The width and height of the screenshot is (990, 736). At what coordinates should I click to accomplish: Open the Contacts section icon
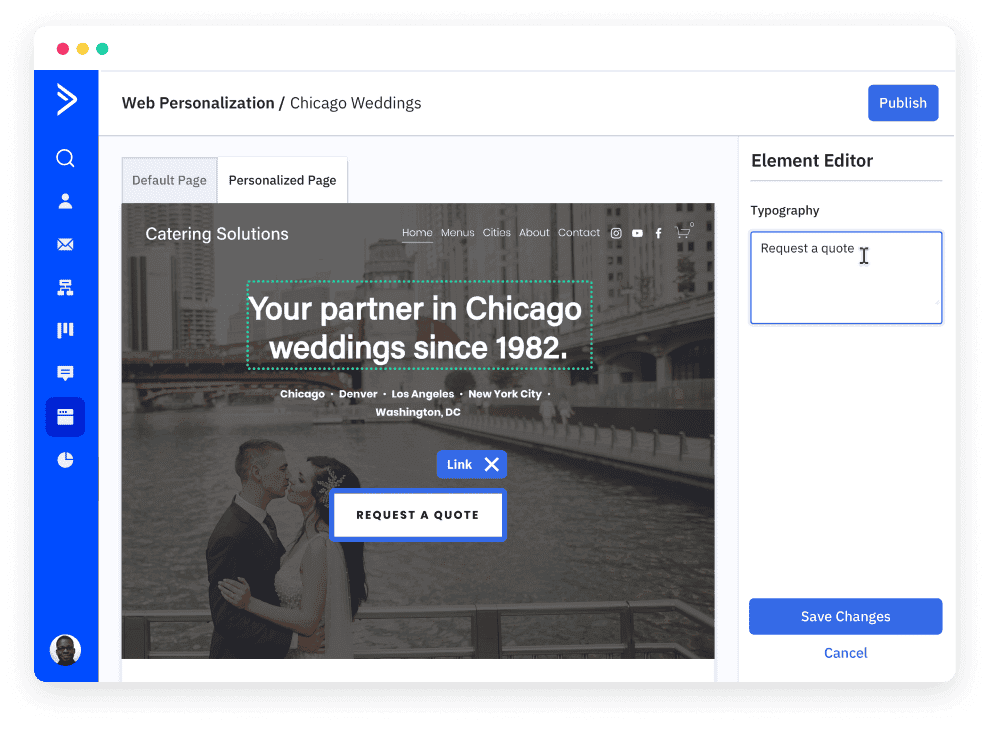(65, 201)
